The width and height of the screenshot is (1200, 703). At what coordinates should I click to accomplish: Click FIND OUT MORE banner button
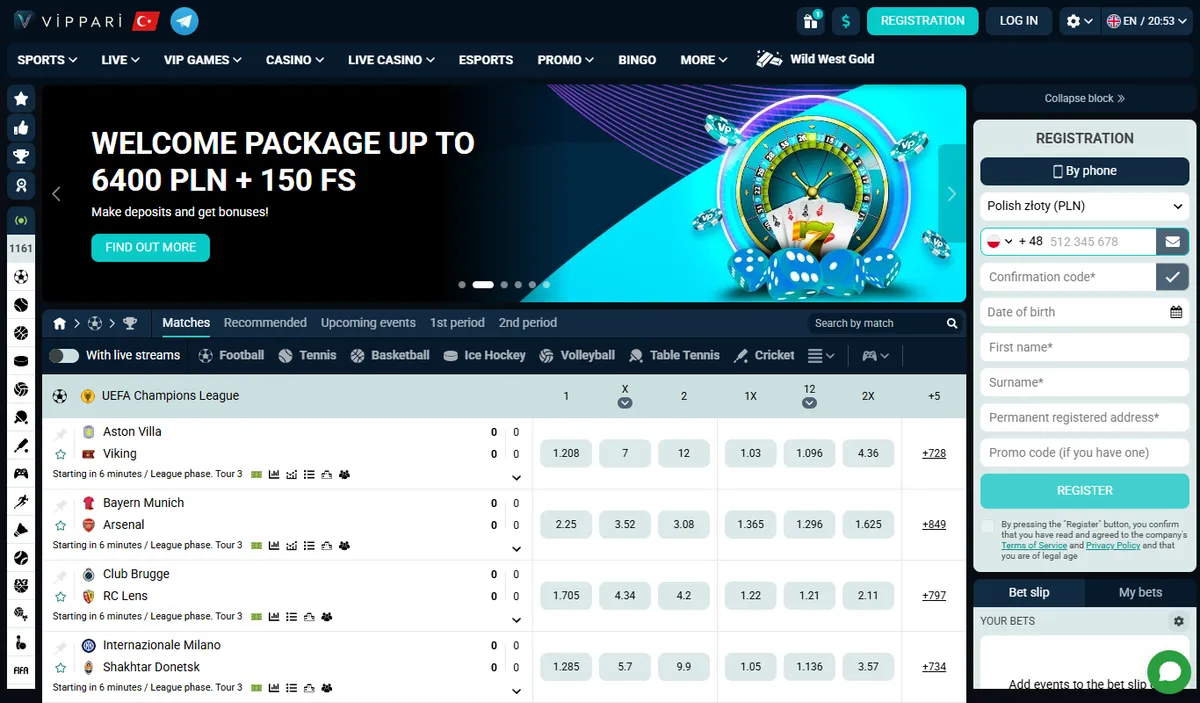click(x=151, y=247)
